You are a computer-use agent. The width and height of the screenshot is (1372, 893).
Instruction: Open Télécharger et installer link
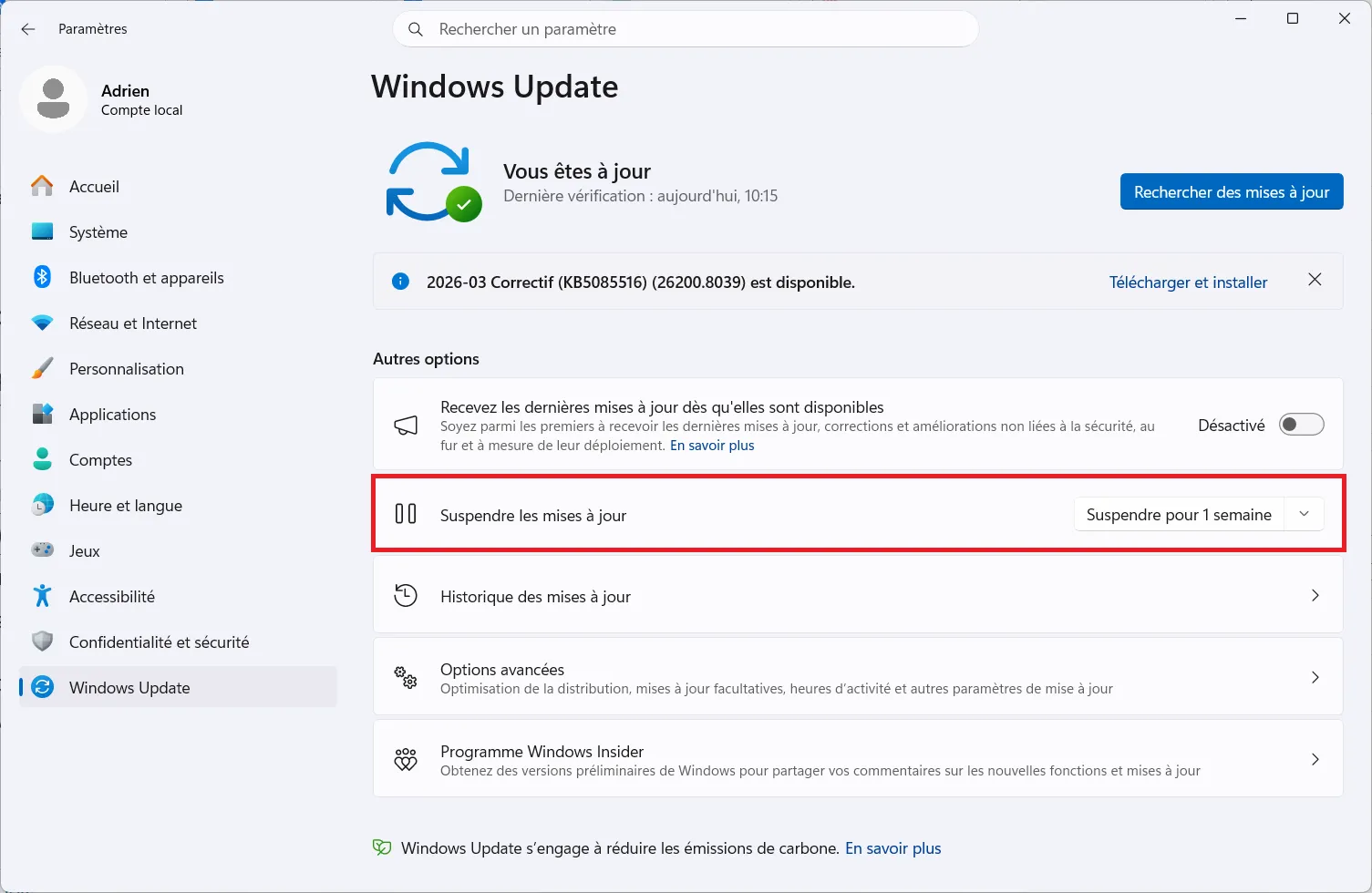tap(1188, 282)
